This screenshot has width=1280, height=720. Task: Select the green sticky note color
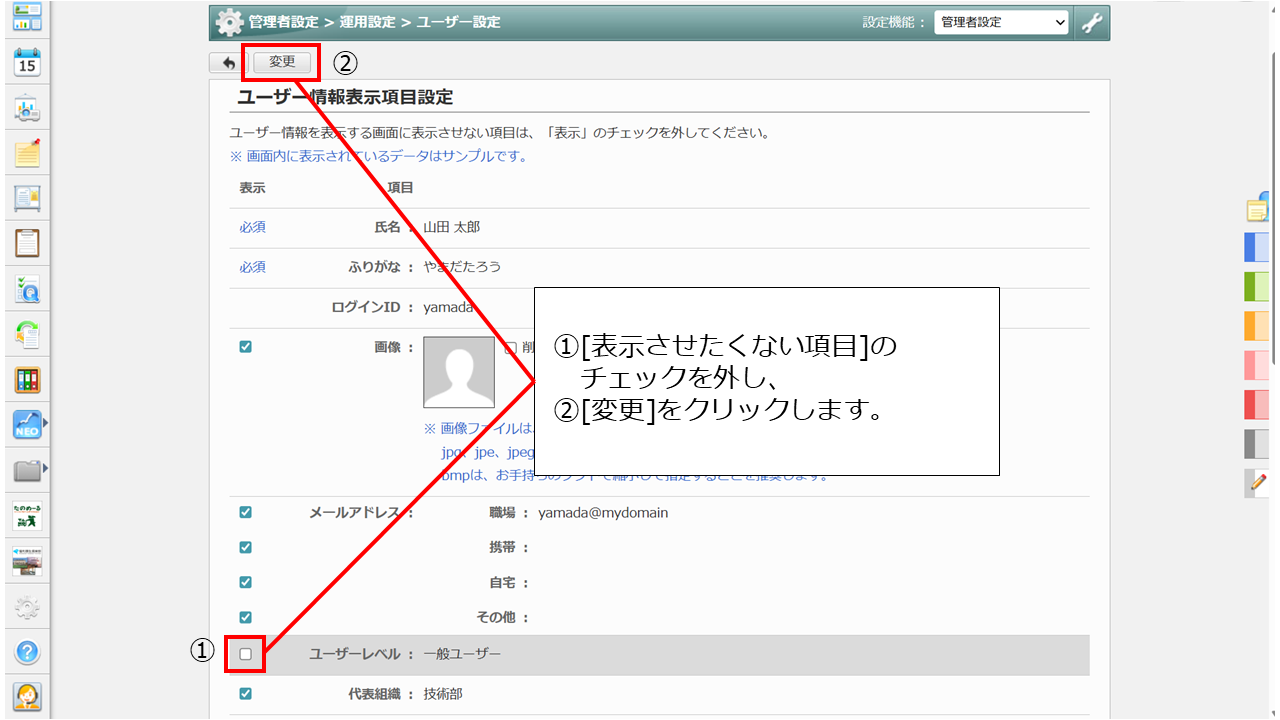coord(1256,287)
